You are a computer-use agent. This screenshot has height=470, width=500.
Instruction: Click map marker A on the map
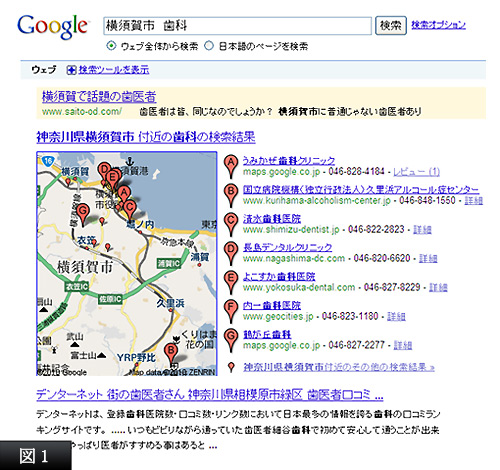click(124, 194)
